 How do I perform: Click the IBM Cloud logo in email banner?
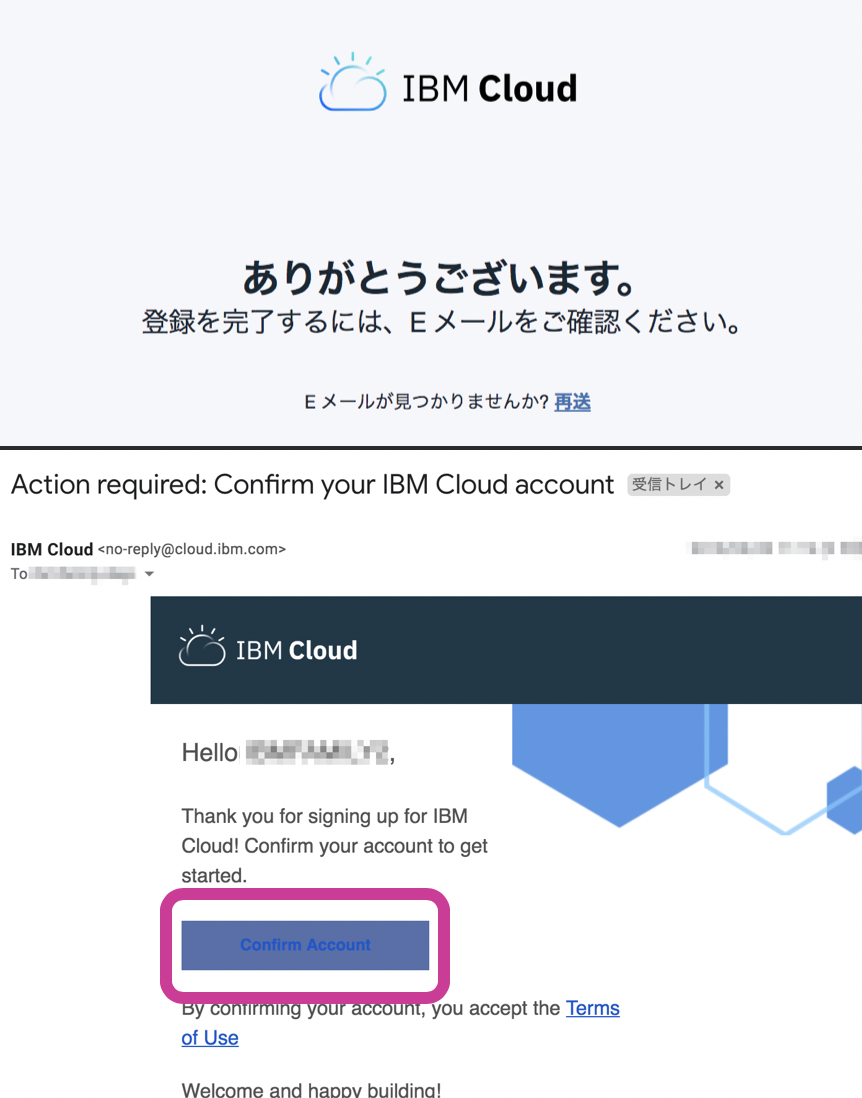[268, 647]
